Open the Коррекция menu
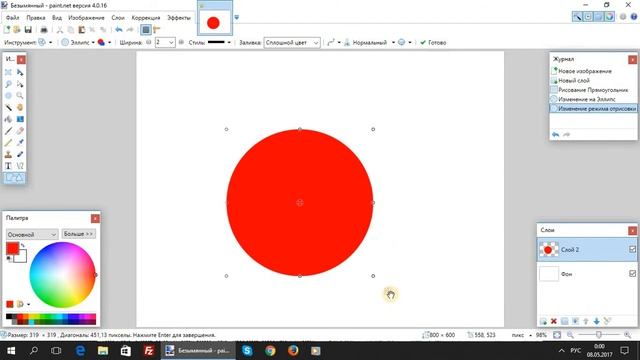The width and height of the screenshot is (640, 360). [146, 18]
